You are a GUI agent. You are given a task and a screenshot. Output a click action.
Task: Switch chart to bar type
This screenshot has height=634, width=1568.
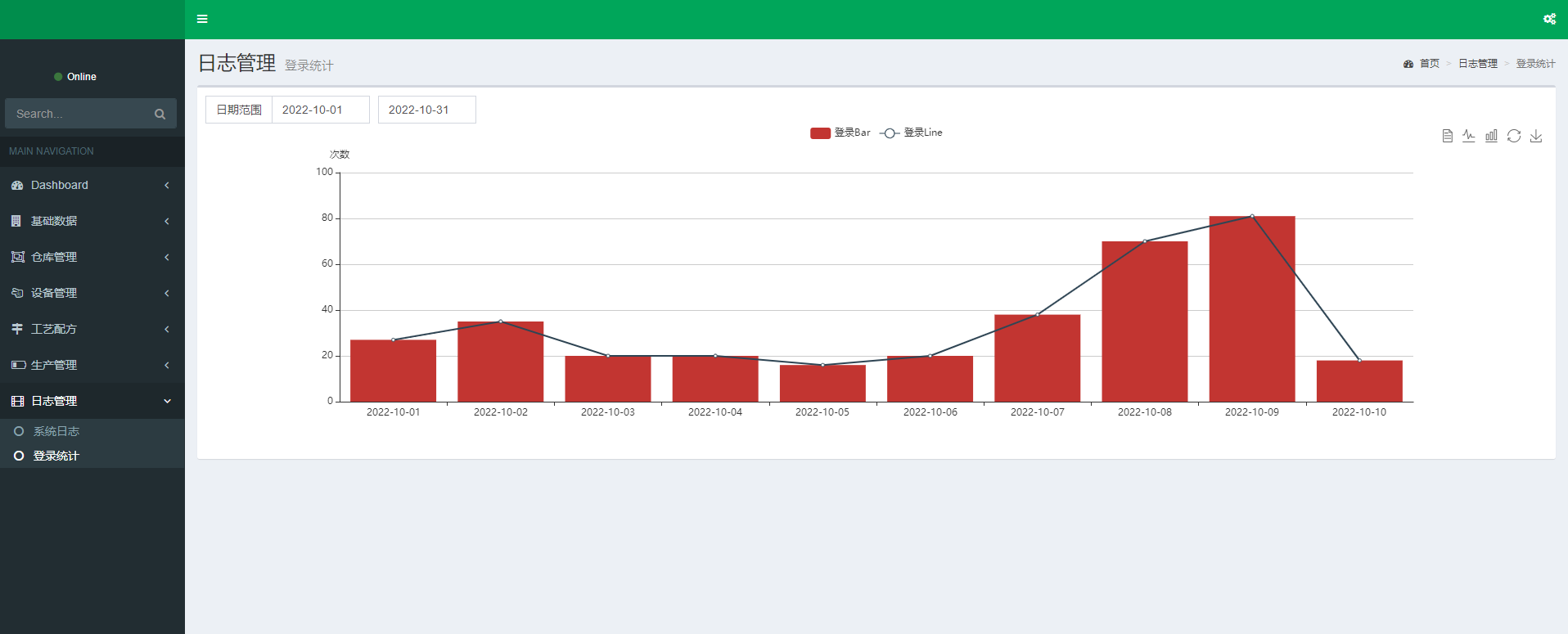click(1491, 136)
